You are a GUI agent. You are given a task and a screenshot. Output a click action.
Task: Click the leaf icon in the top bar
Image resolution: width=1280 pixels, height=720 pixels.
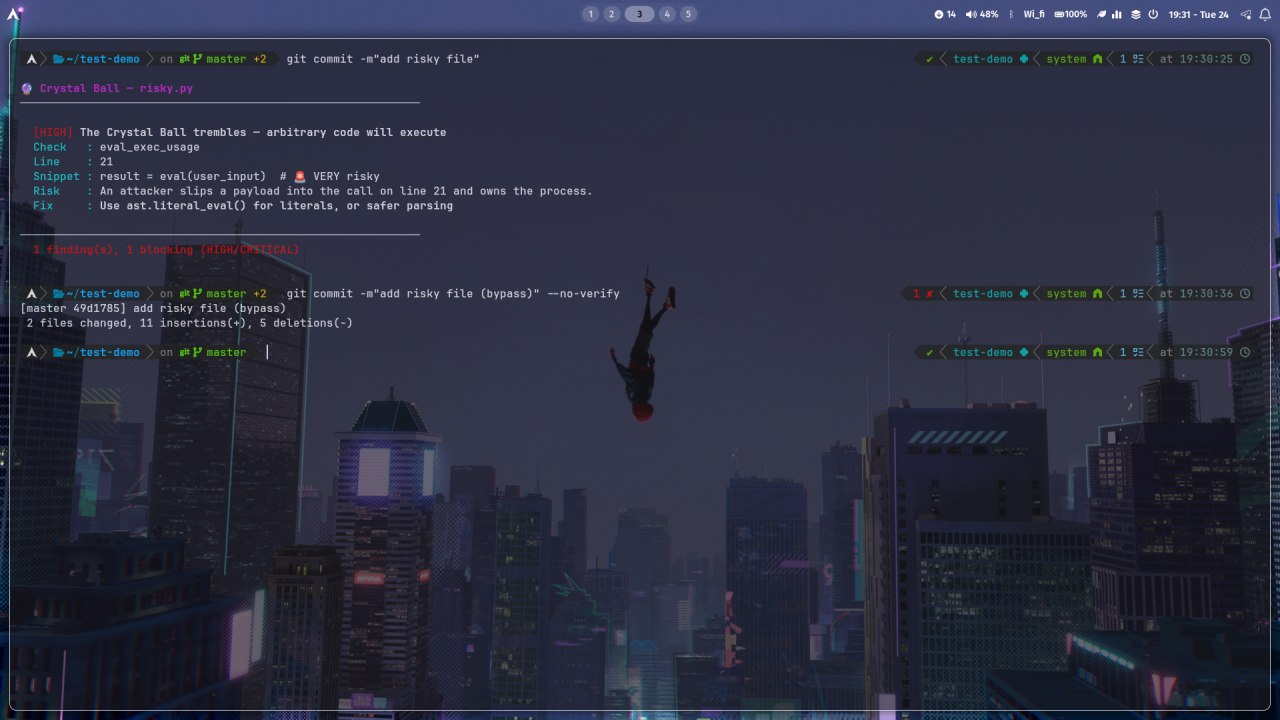click(1101, 14)
